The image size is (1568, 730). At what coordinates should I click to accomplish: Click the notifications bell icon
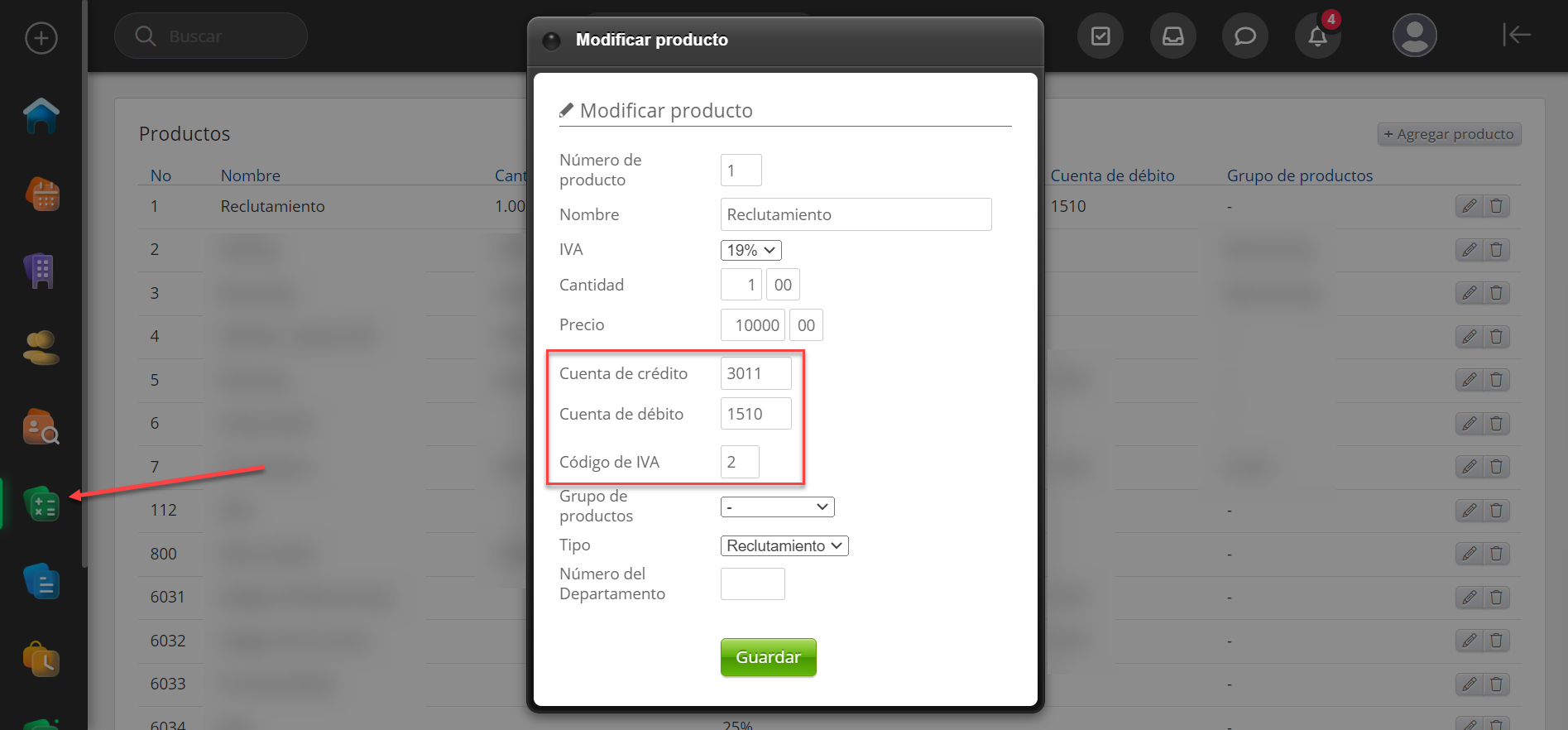[1317, 36]
